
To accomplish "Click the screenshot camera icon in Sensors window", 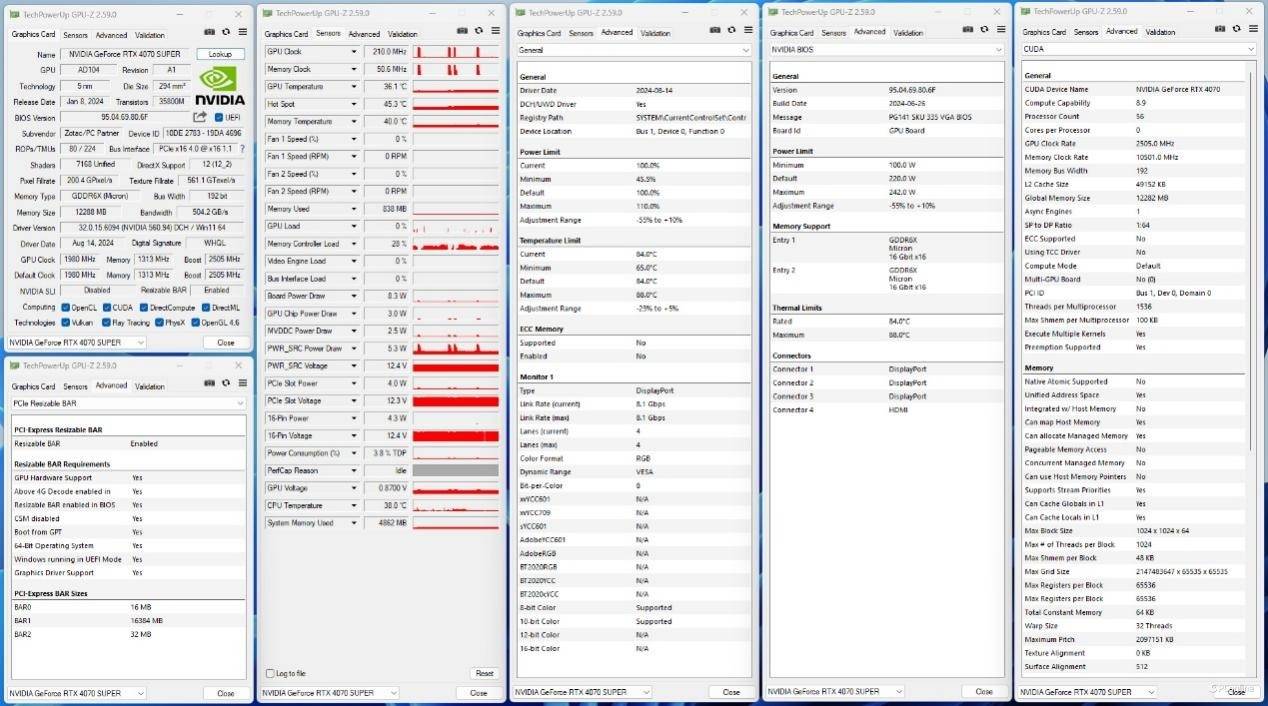I will pyautogui.click(x=462, y=32).
